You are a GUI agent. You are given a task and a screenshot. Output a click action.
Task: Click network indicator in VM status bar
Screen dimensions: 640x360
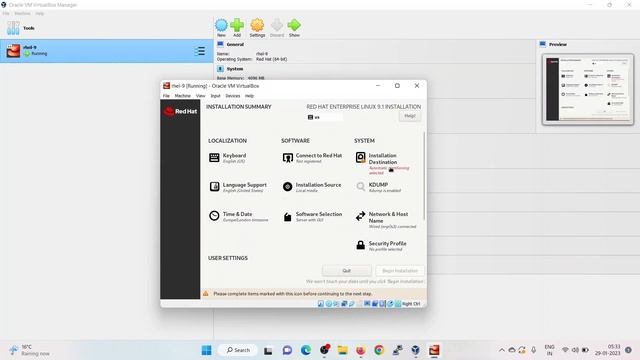point(344,304)
